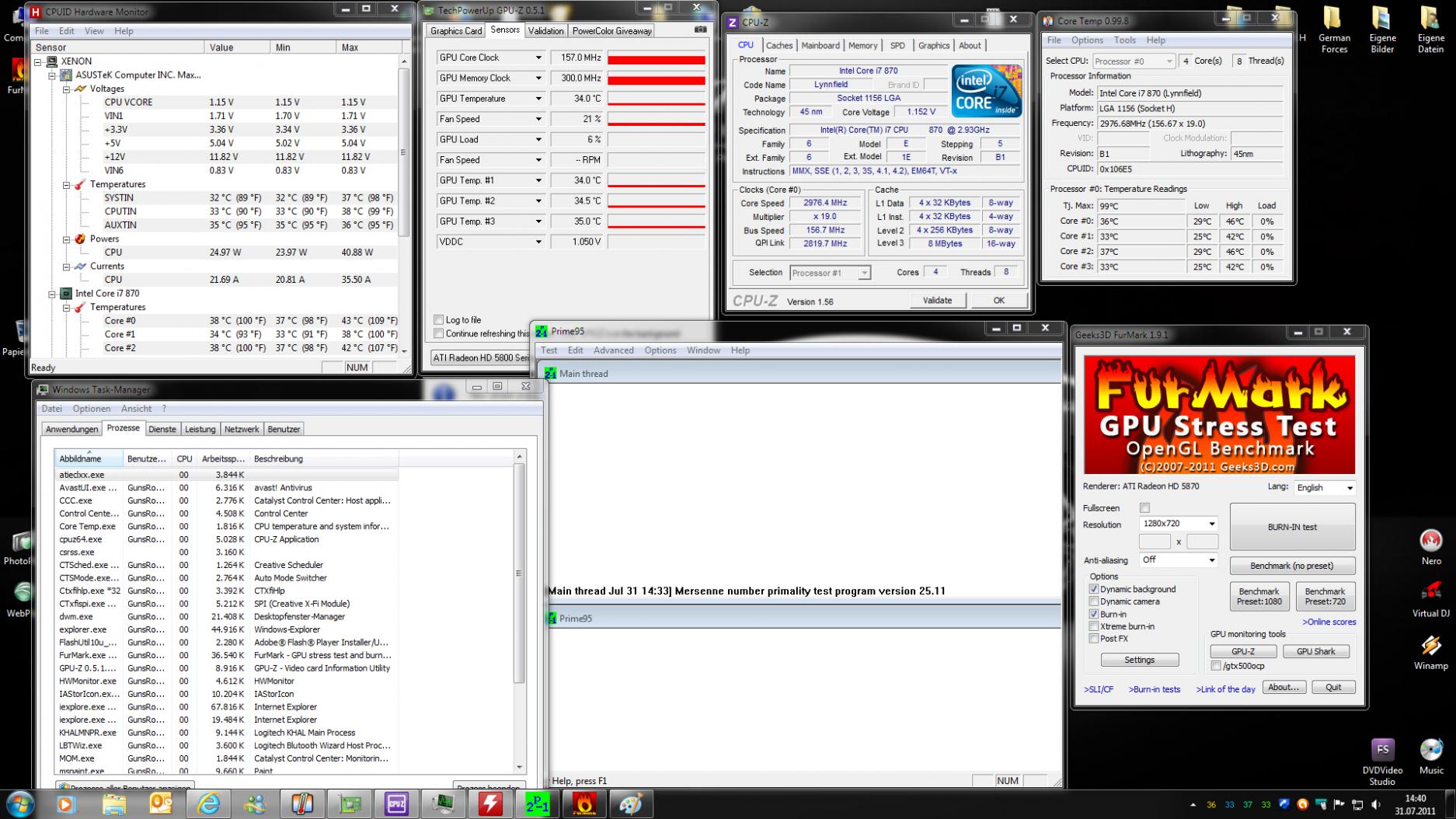The image size is (1456, 819).
Task: Click Validate button in CPU-Z
Action: tap(937, 301)
